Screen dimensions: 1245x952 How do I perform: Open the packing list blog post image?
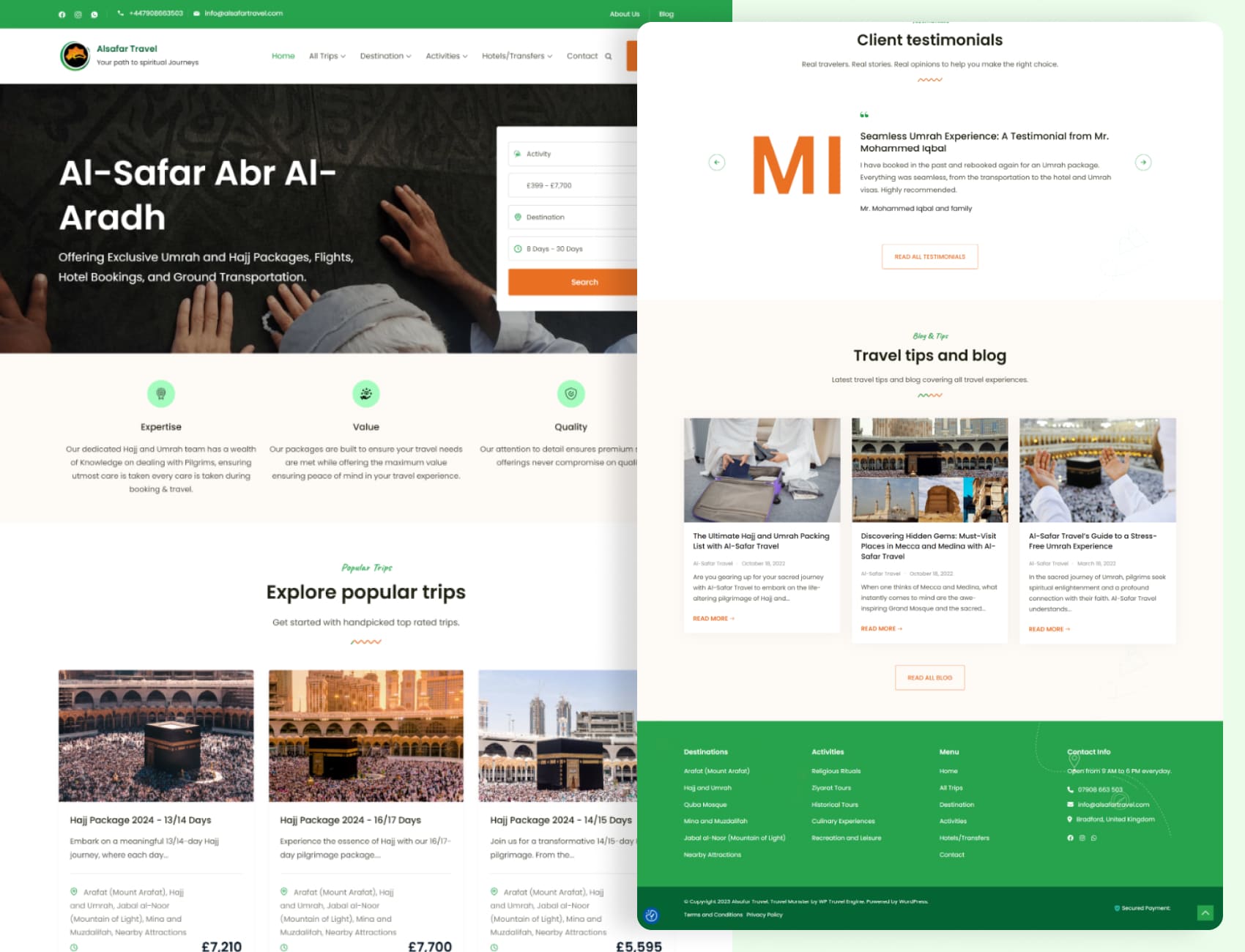[762, 470]
